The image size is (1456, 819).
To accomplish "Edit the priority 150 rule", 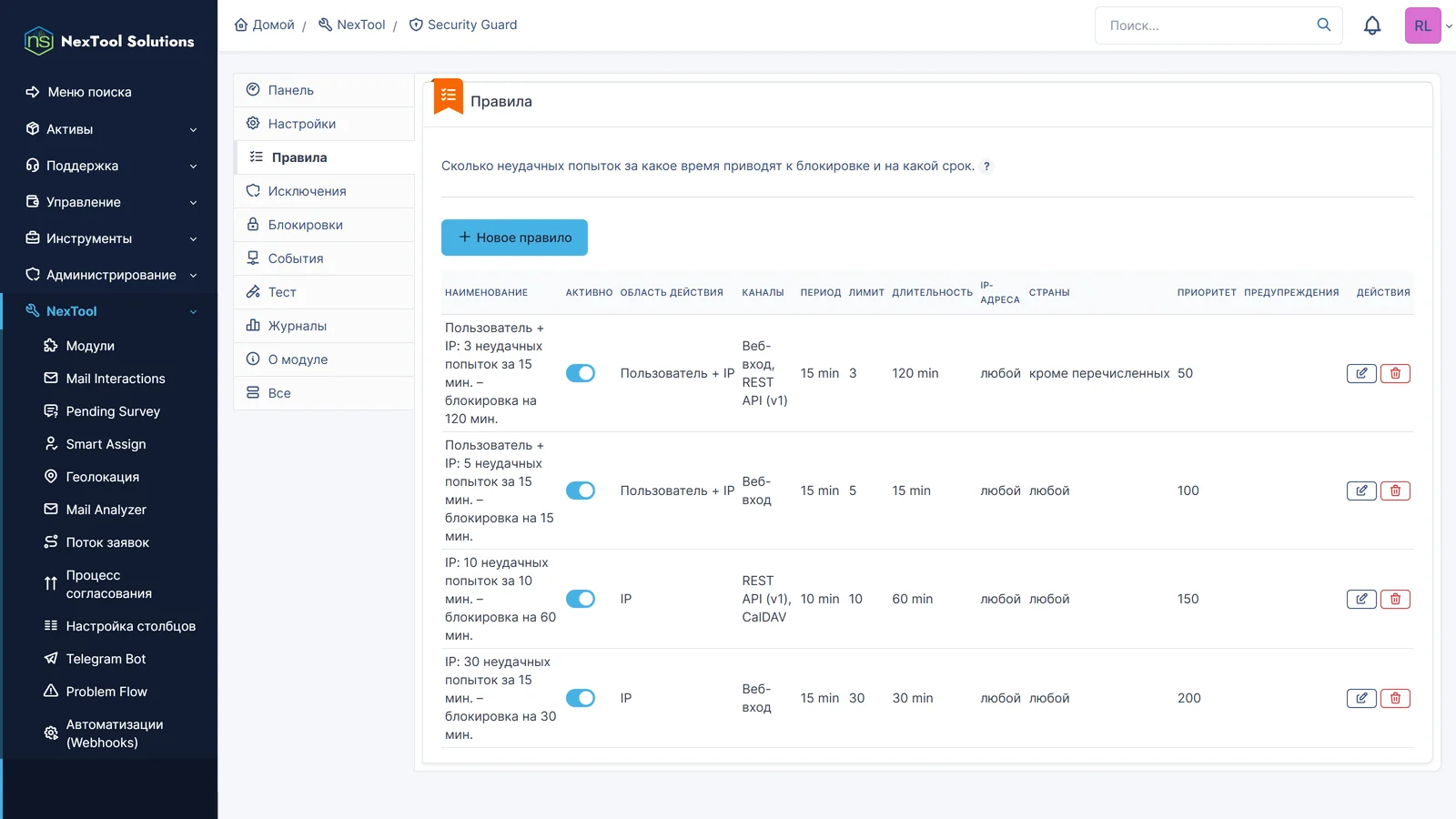I will pos(1361,599).
